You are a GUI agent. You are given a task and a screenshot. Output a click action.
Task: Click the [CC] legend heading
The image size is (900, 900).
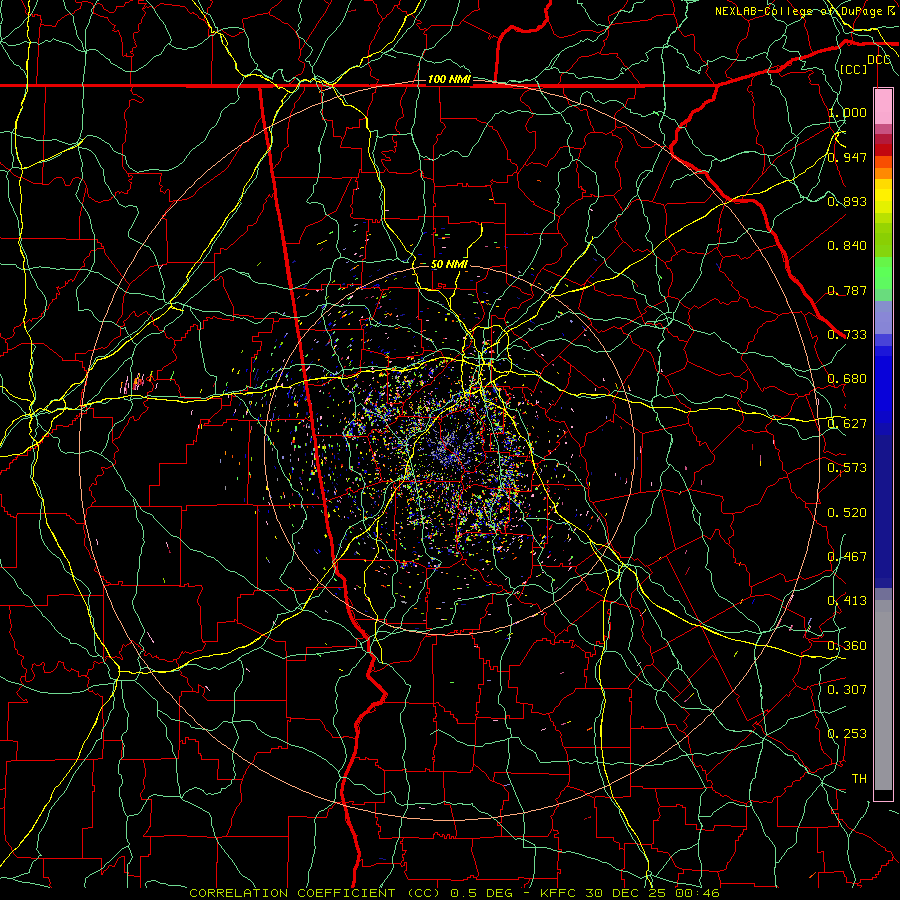pos(853,69)
